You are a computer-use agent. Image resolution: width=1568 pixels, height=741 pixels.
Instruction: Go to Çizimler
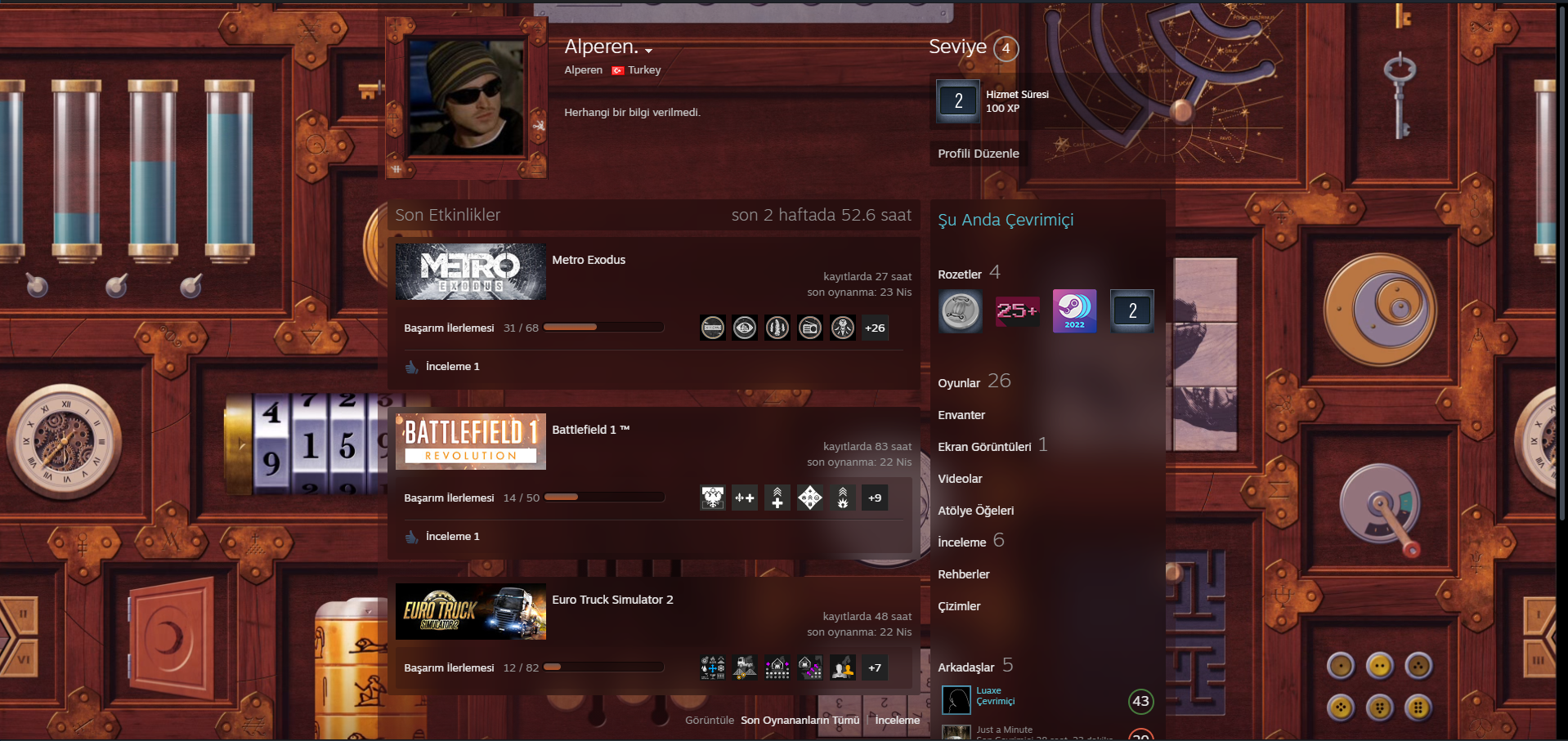tap(959, 606)
